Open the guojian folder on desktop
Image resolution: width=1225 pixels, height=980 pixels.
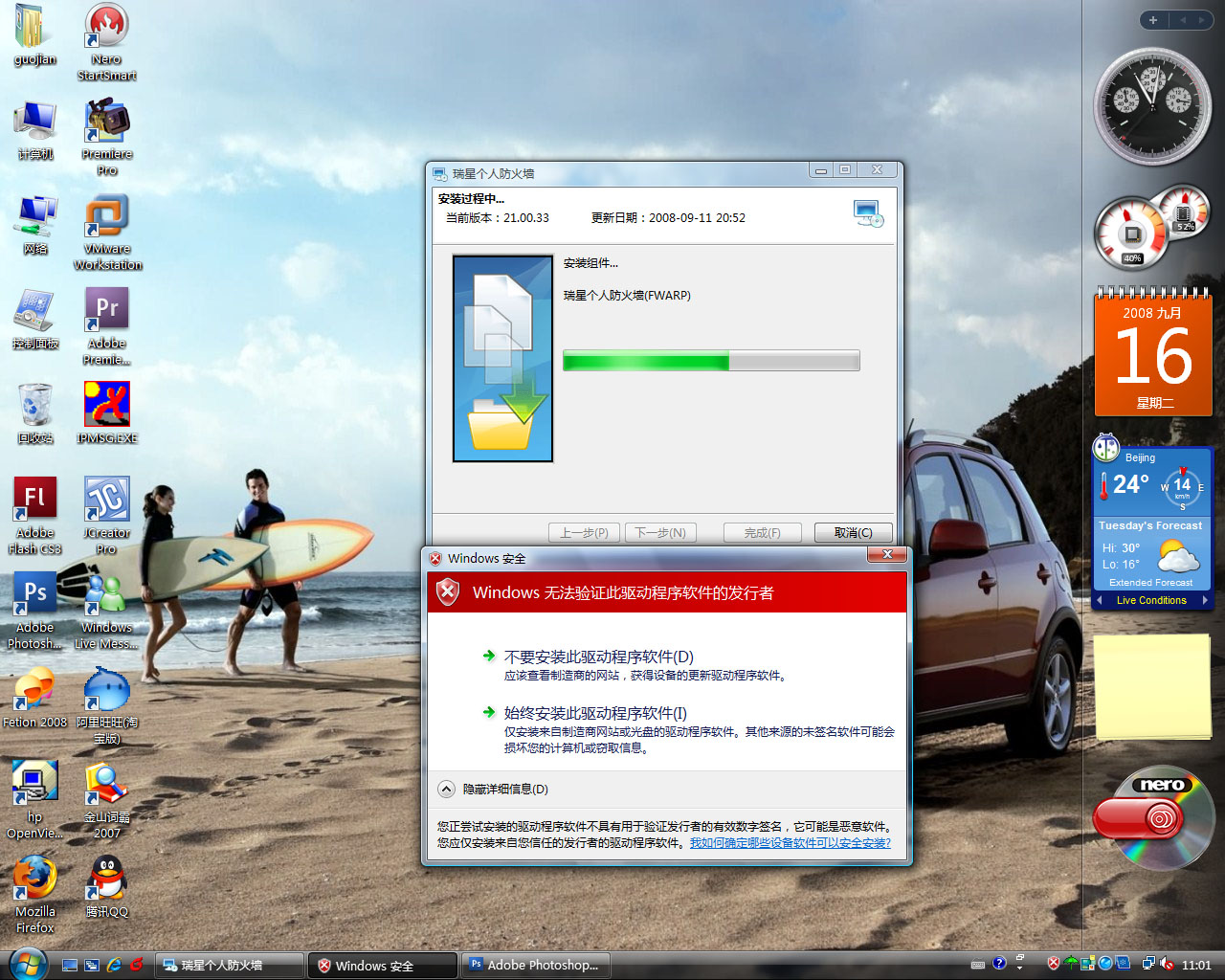click(35, 34)
